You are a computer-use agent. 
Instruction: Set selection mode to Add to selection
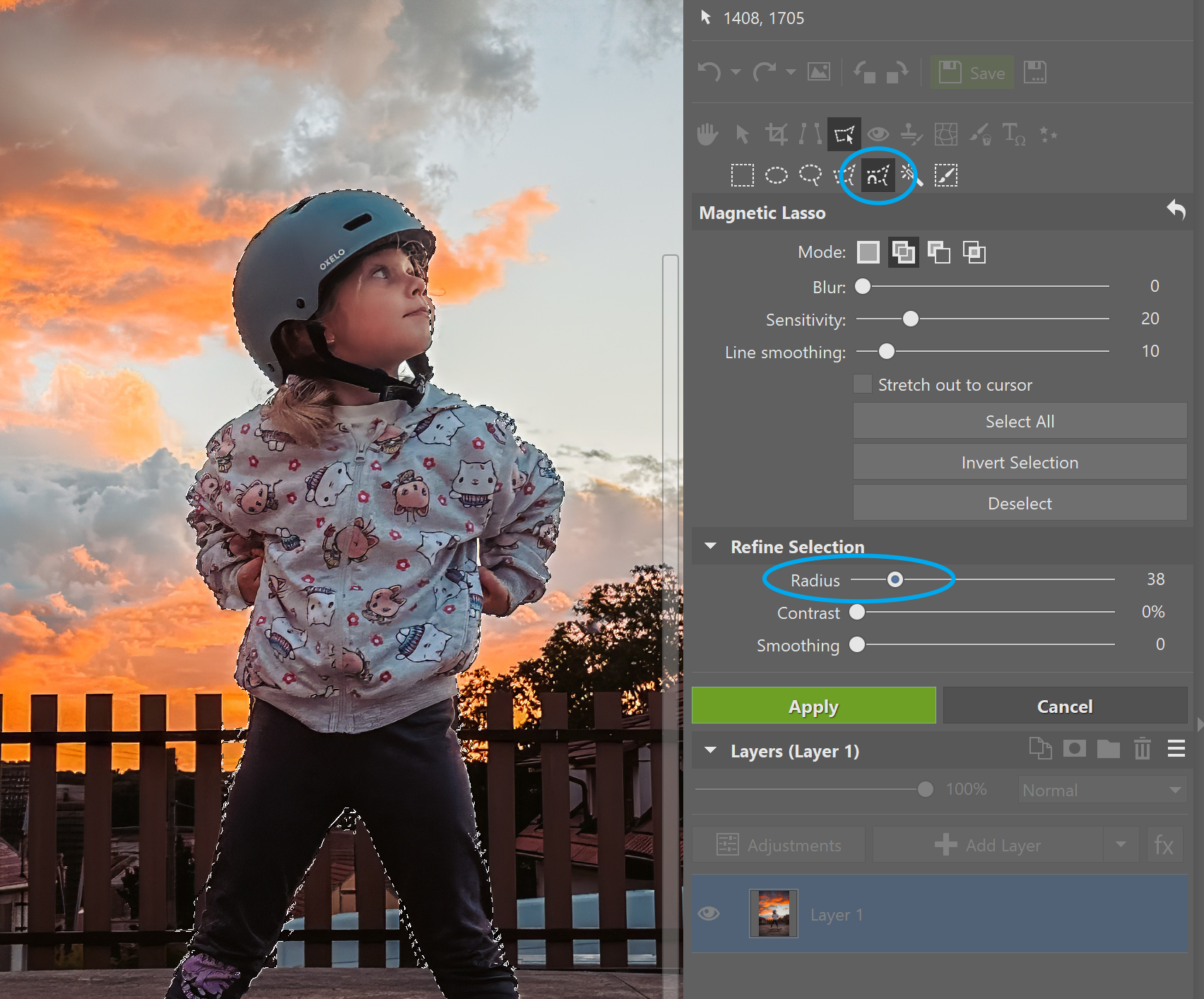pyautogui.click(x=904, y=252)
